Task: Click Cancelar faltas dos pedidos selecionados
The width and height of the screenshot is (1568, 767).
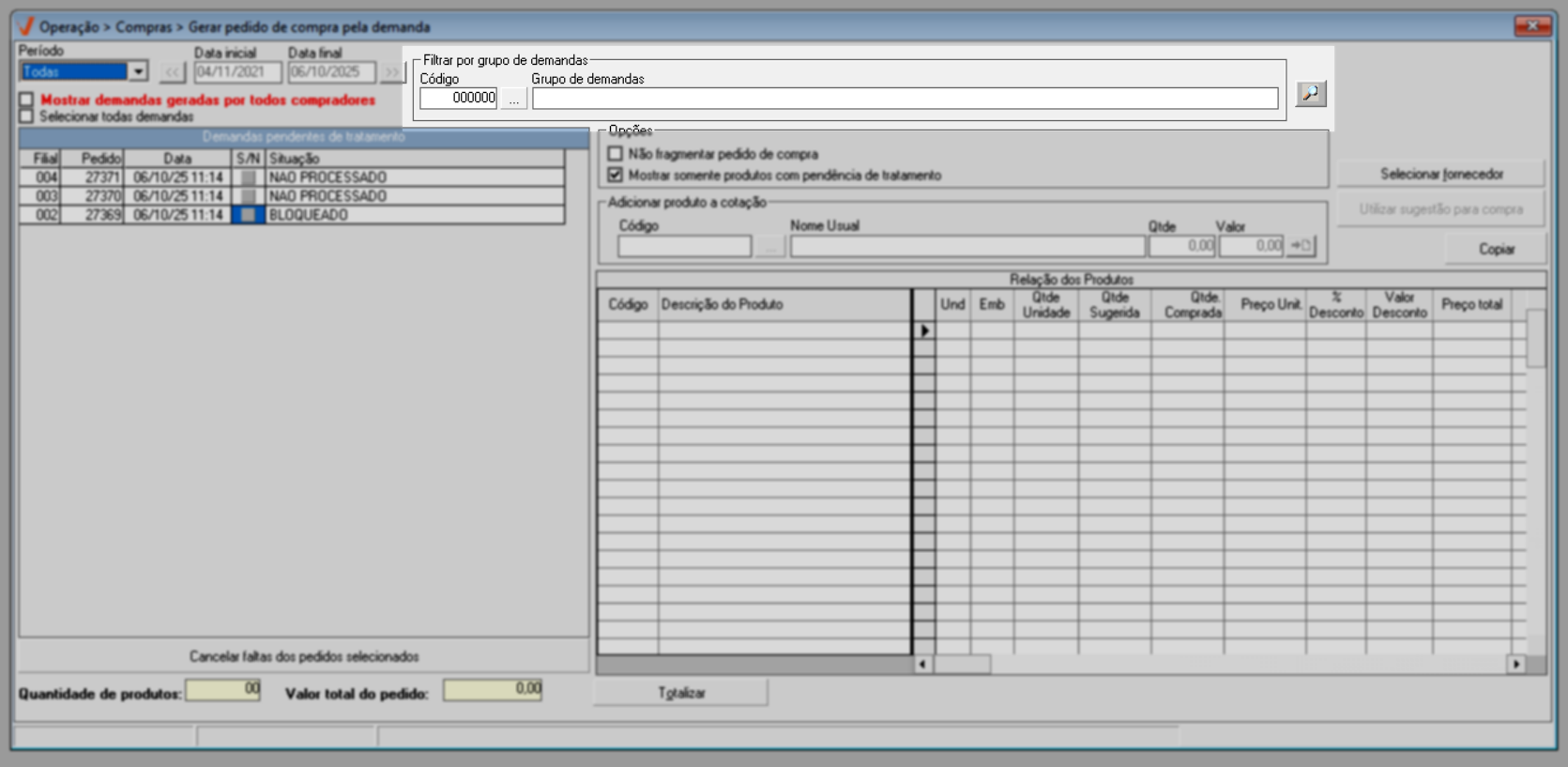Action: click(304, 656)
